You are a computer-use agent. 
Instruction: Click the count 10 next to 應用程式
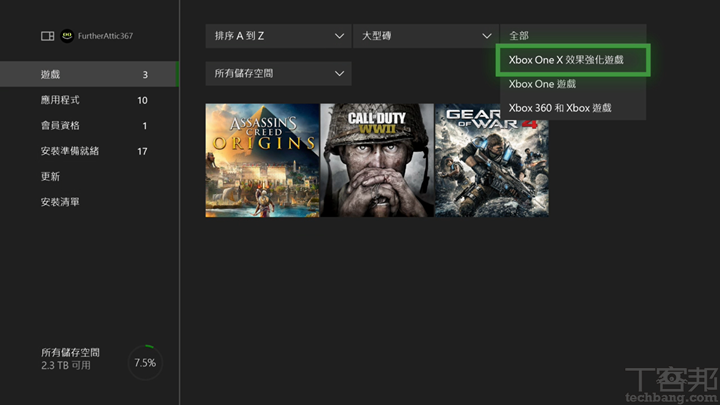click(x=142, y=100)
